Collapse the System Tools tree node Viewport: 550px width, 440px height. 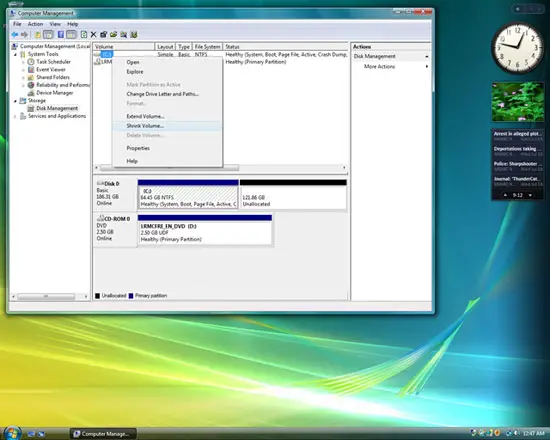point(15,54)
